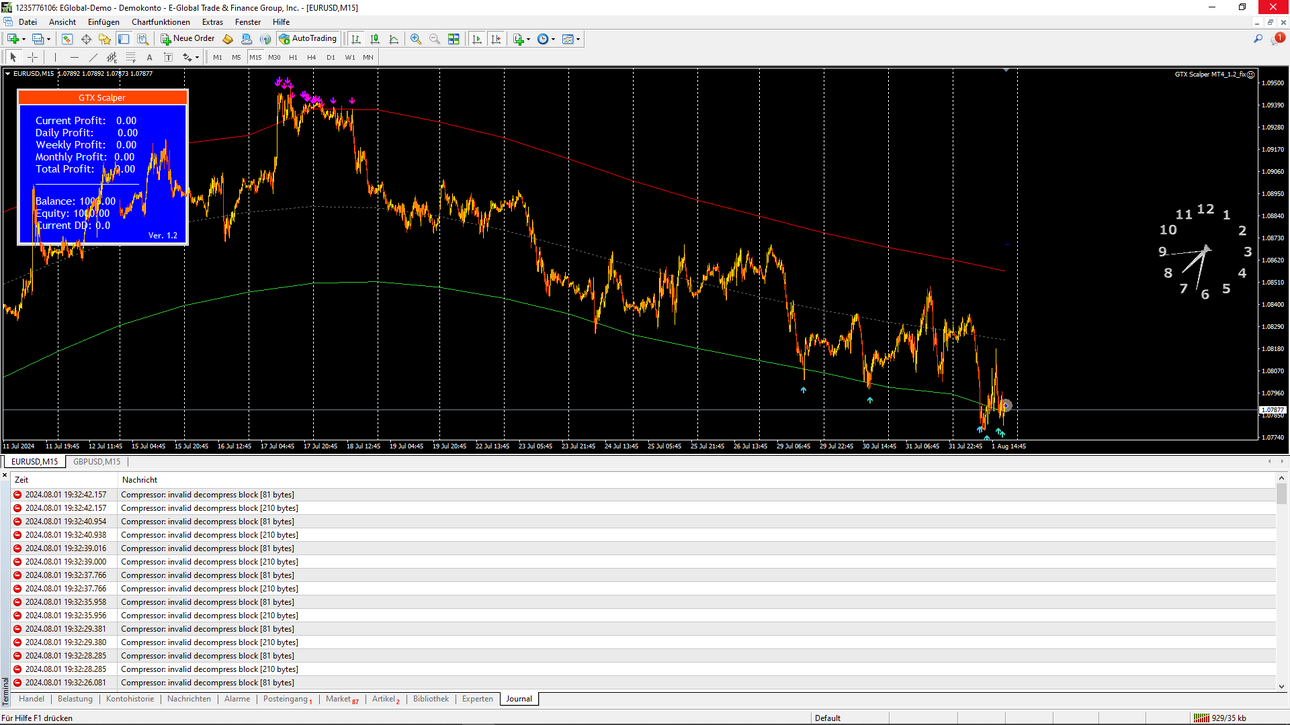Click the Neue Order button
The width and height of the screenshot is (1290, 725).
187,39
